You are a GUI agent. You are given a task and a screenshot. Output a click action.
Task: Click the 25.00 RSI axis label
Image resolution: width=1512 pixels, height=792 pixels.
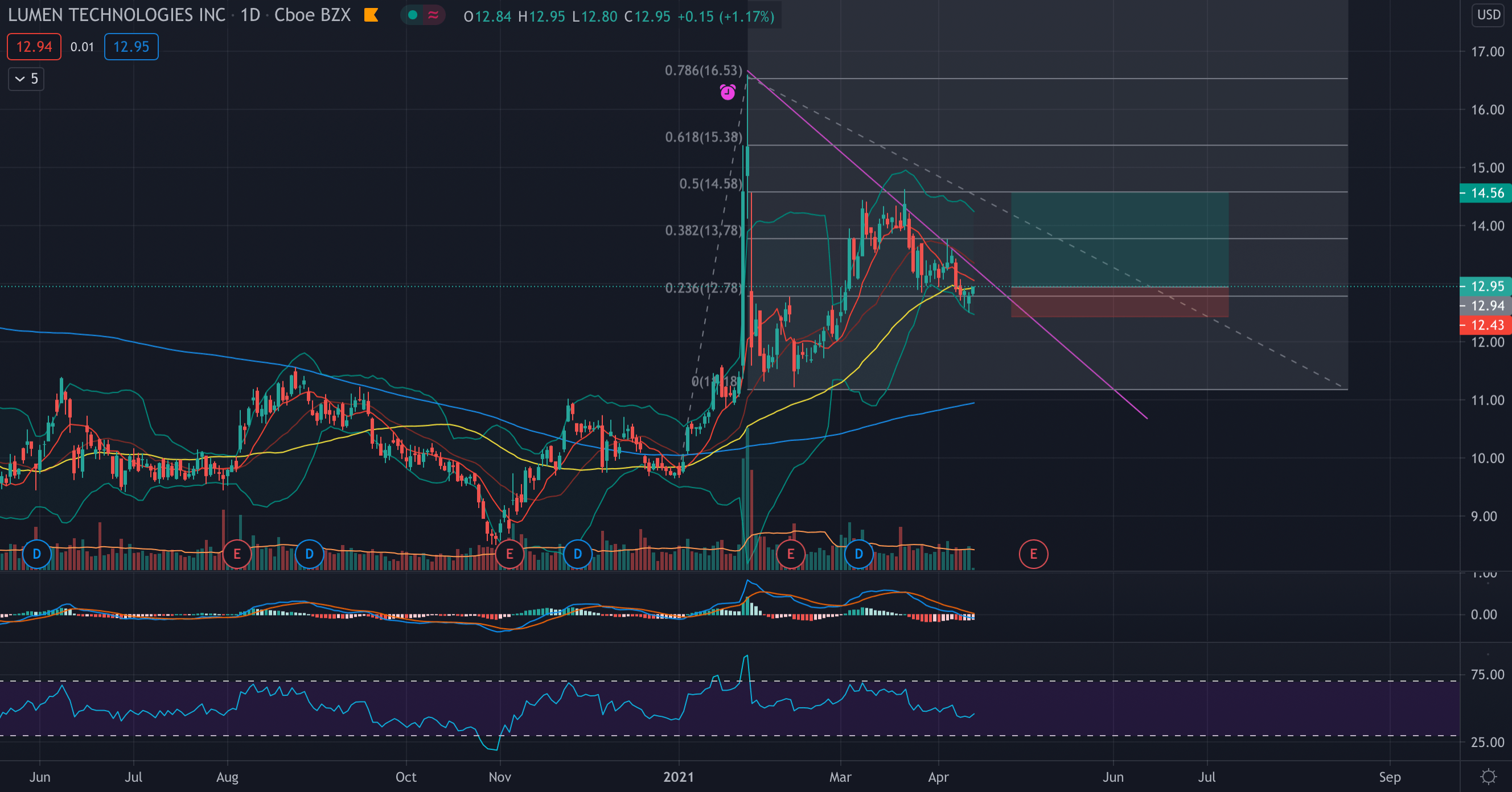point(1488,742)
